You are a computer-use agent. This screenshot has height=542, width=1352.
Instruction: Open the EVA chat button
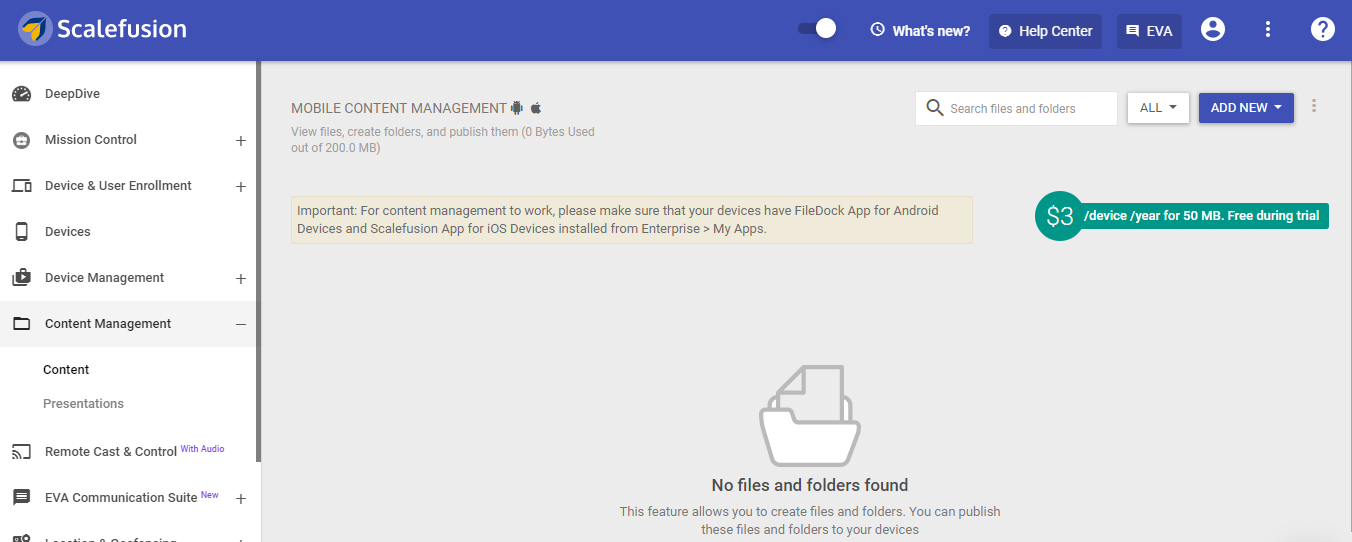[1149, 31]
